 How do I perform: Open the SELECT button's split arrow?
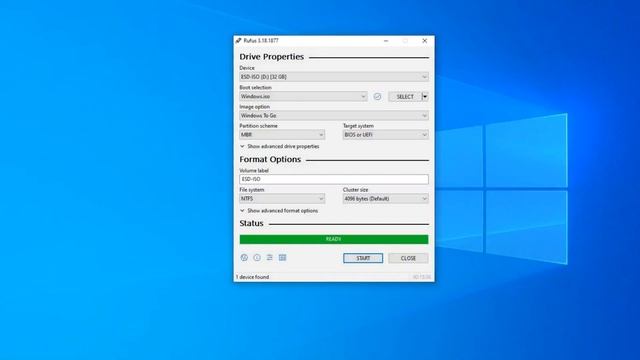[425, 96]
